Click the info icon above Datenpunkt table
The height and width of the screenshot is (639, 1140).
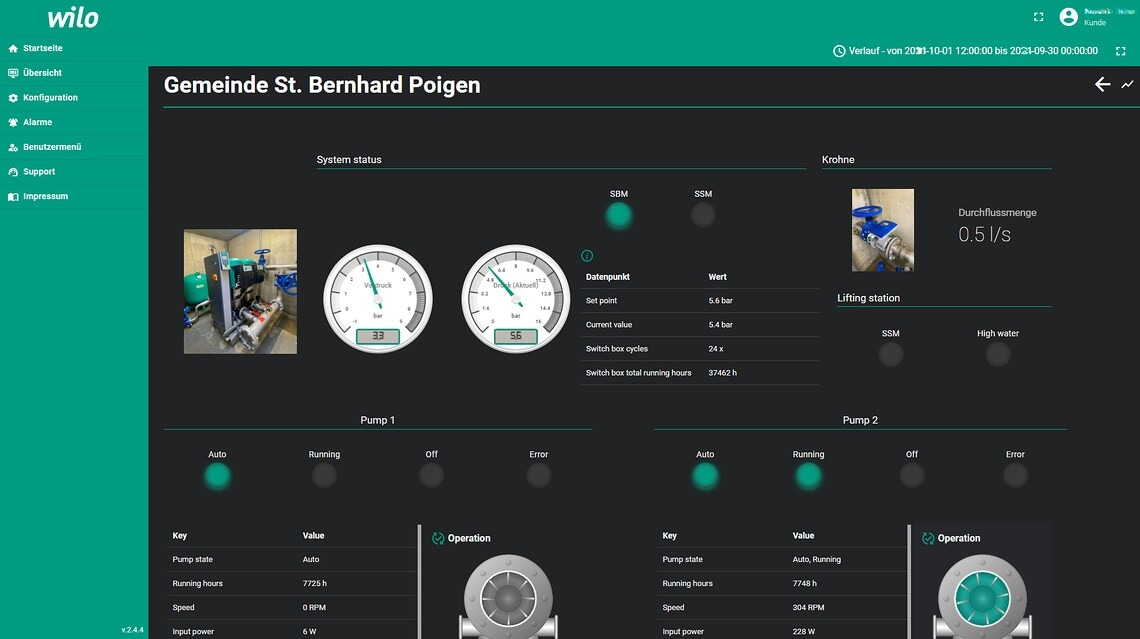(587, 256)
